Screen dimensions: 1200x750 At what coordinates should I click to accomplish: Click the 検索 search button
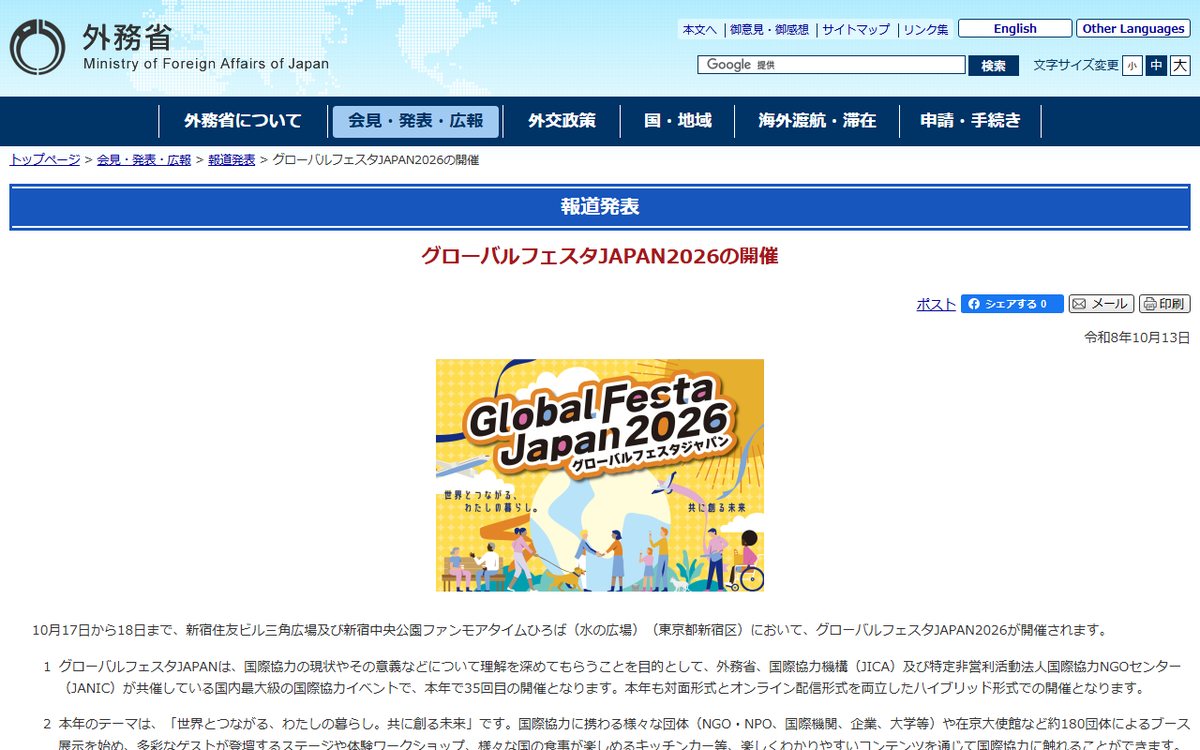click(x=993, y=65)
